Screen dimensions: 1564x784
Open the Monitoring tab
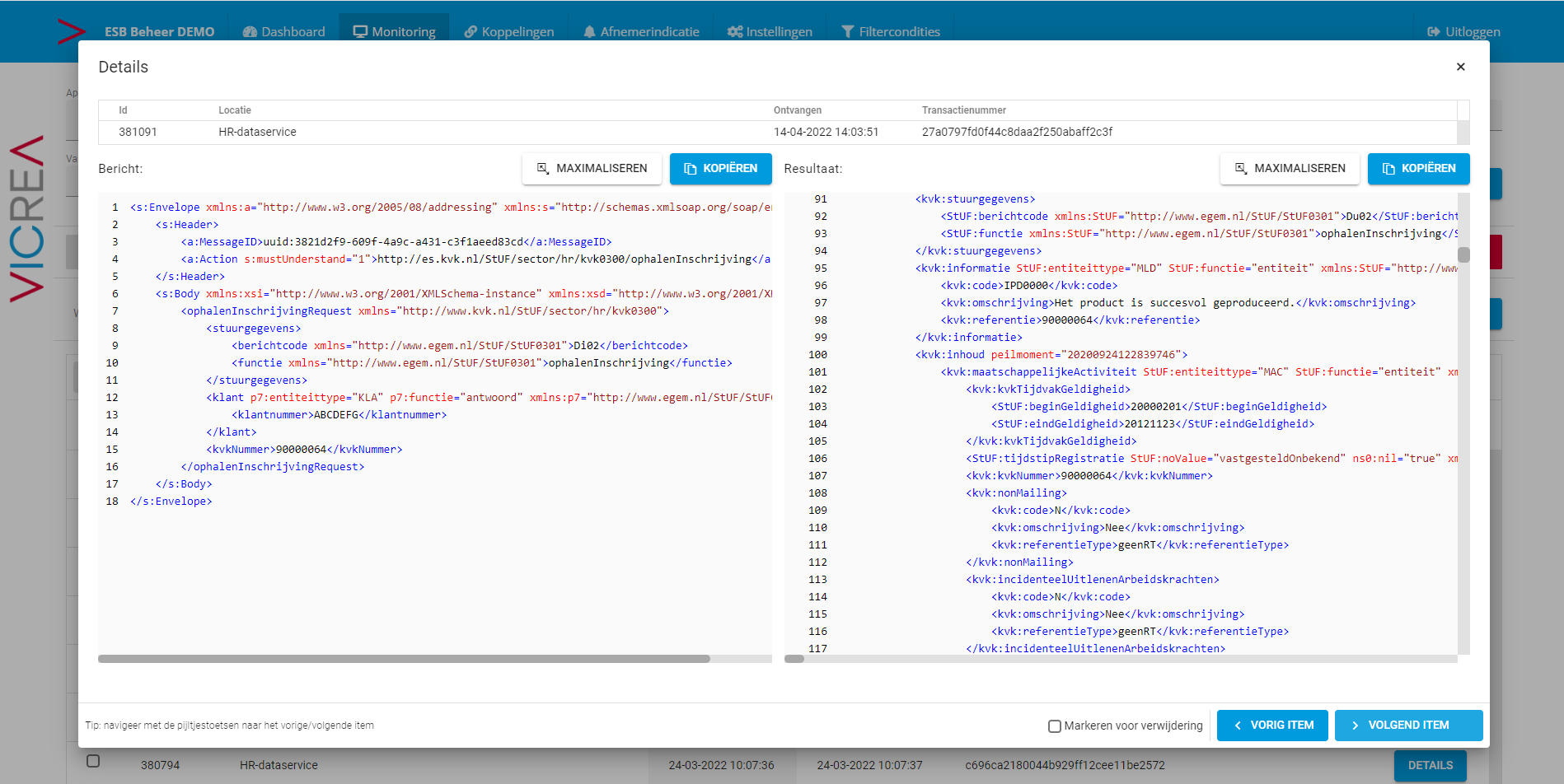point(394,31)
